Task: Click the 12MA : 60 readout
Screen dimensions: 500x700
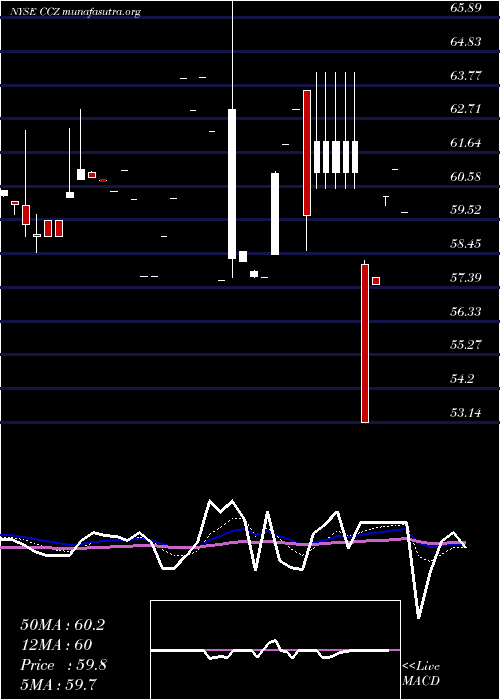Action: click(56, 645)
